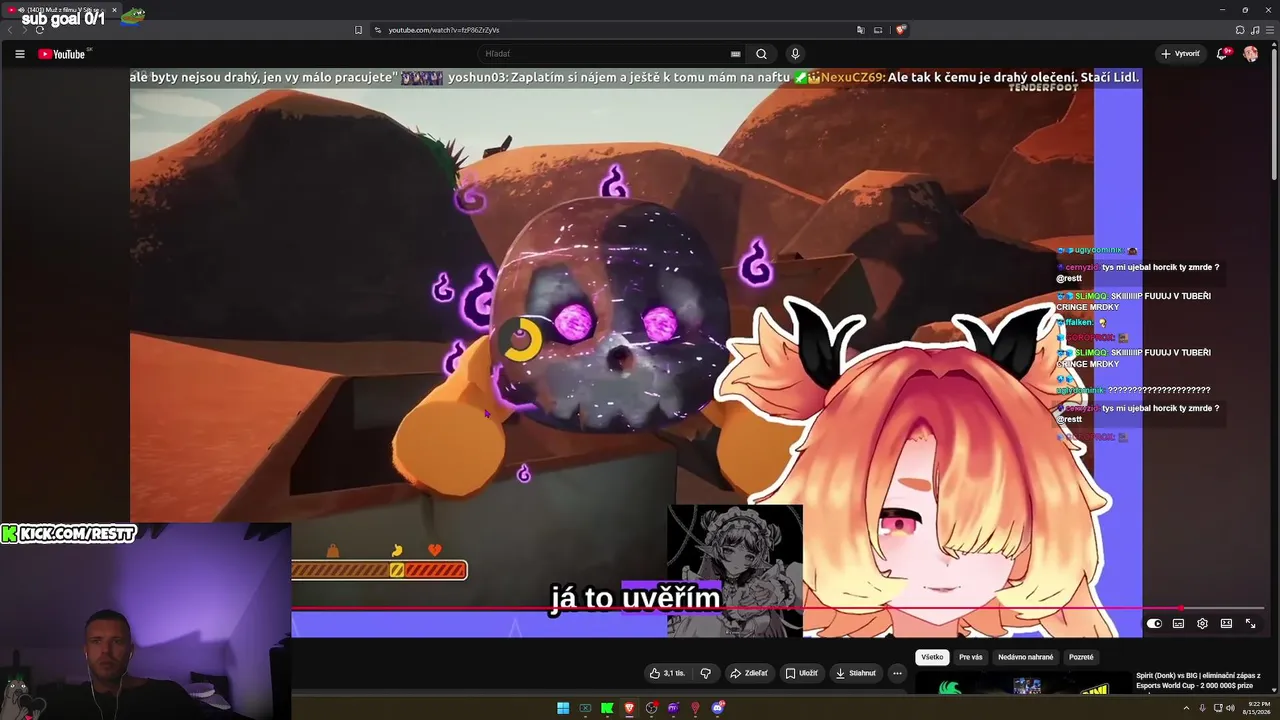Like the video with 3,1 tis. likes
Screen dimensions: 1280x720
pyautogui.click(x=667, y=673)
